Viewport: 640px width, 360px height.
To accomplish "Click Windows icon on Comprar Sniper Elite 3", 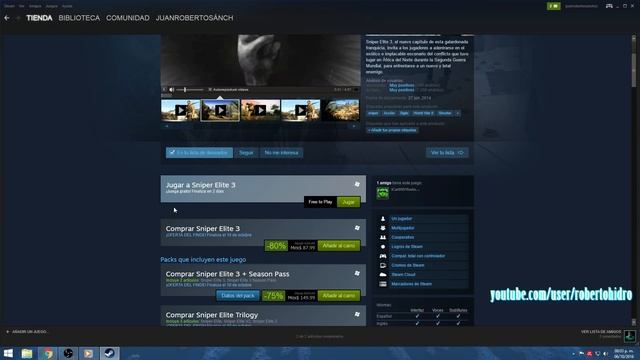I will [x=357, y=228].
